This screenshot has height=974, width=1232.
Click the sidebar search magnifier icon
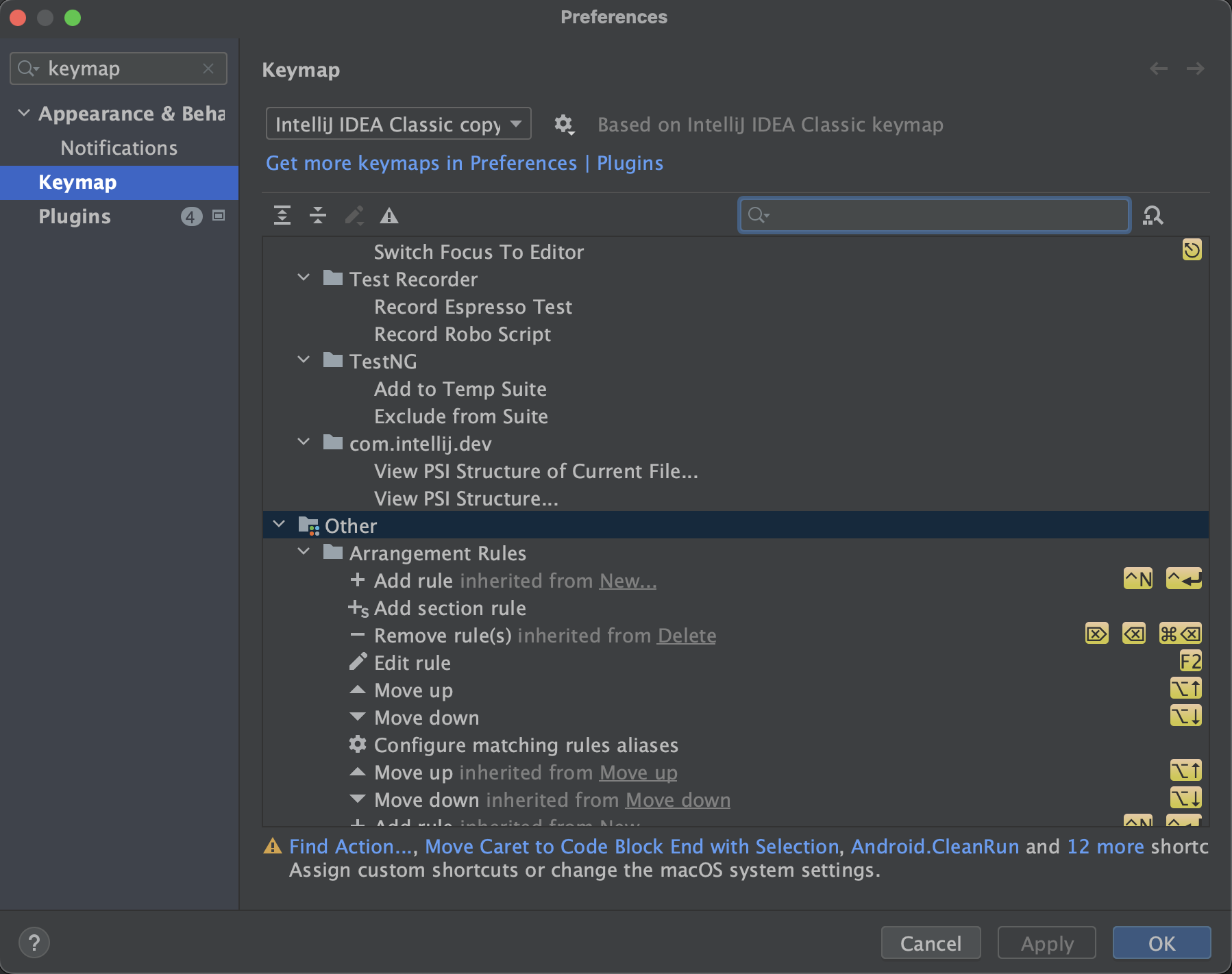coord(27,68)
